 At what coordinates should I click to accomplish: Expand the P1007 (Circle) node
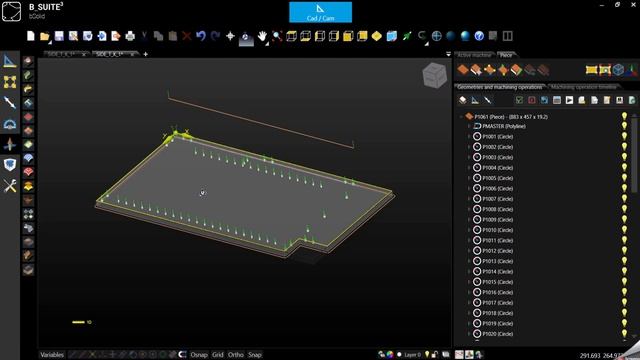(469, 199)
